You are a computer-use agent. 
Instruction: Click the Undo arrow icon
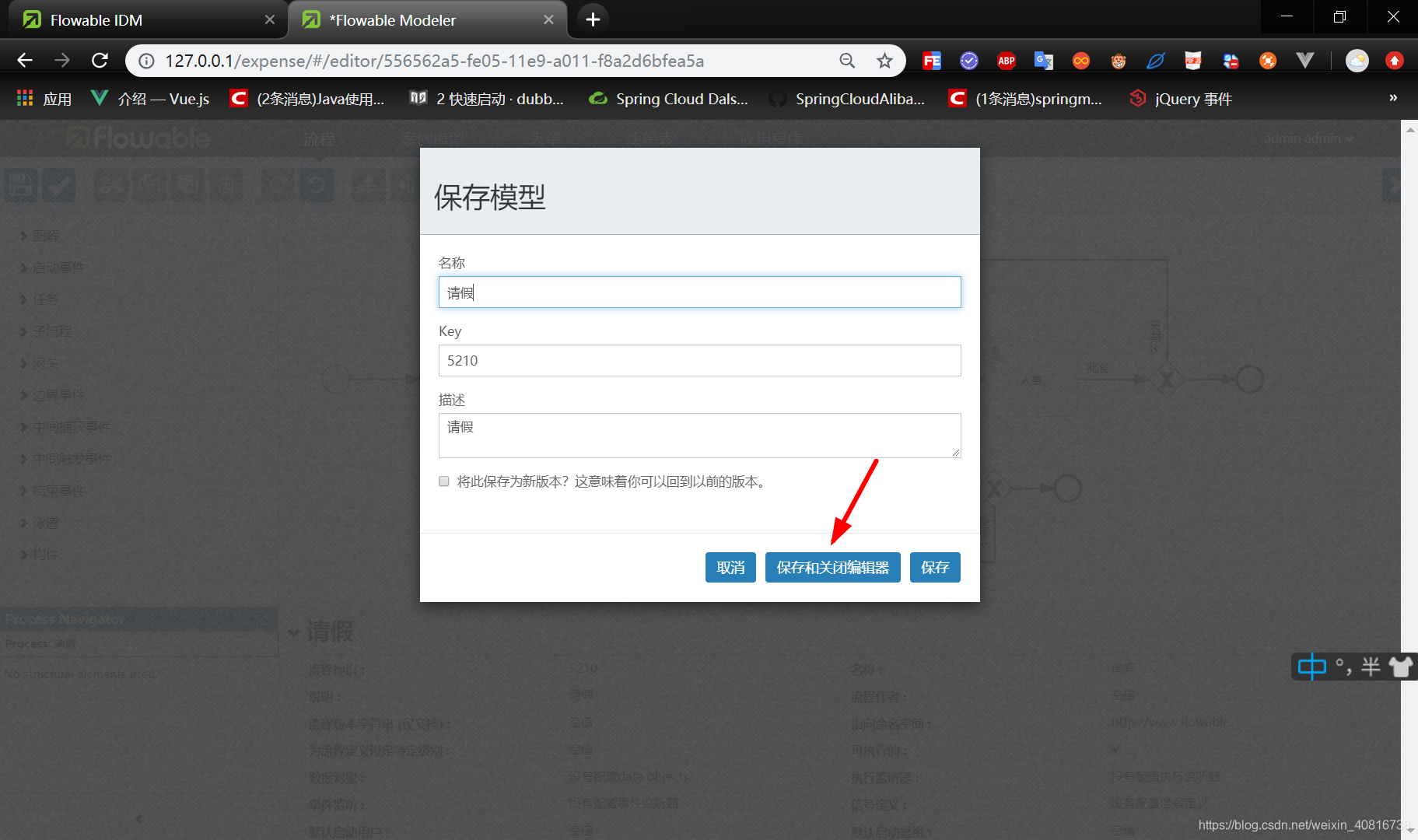pos(317,185)
